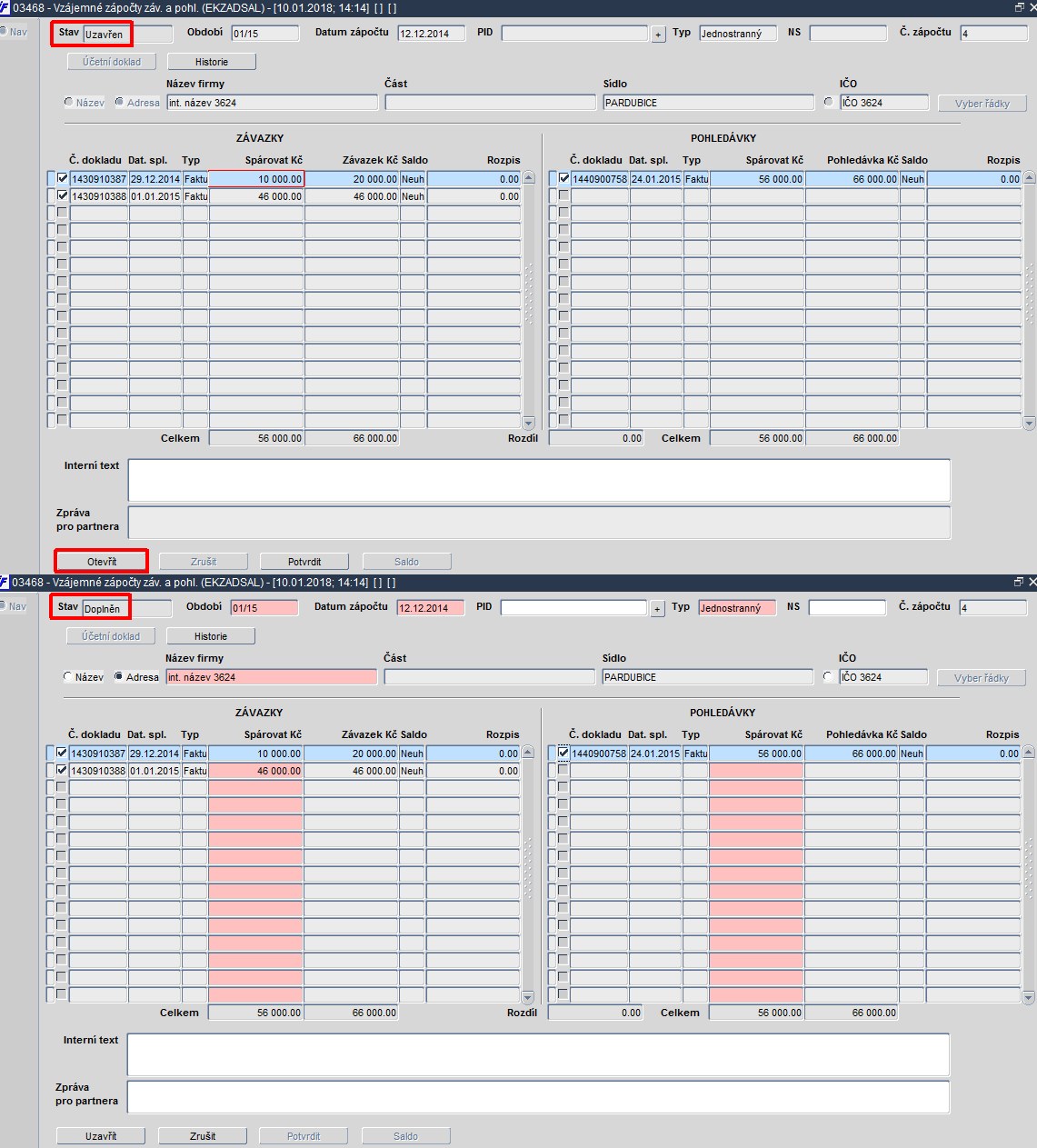Click the app icon in the Uzavřen form title bar

(5, 7)
